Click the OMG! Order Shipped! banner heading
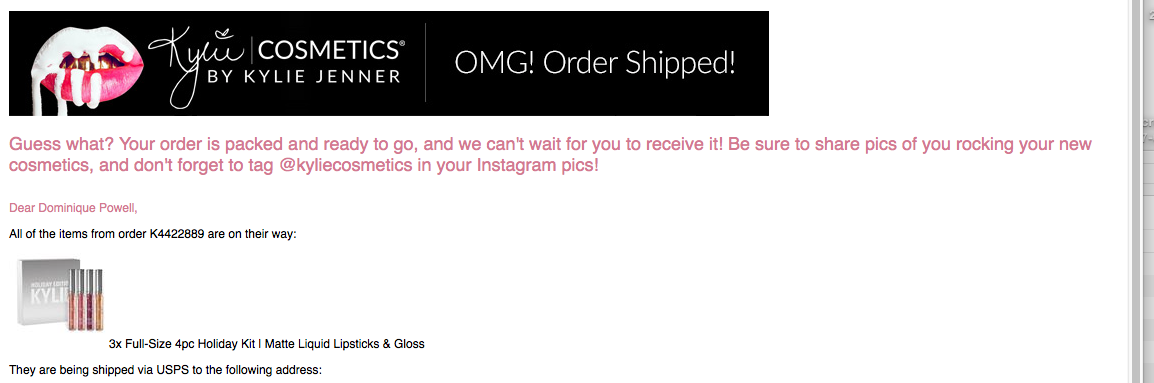 (595, 63)
